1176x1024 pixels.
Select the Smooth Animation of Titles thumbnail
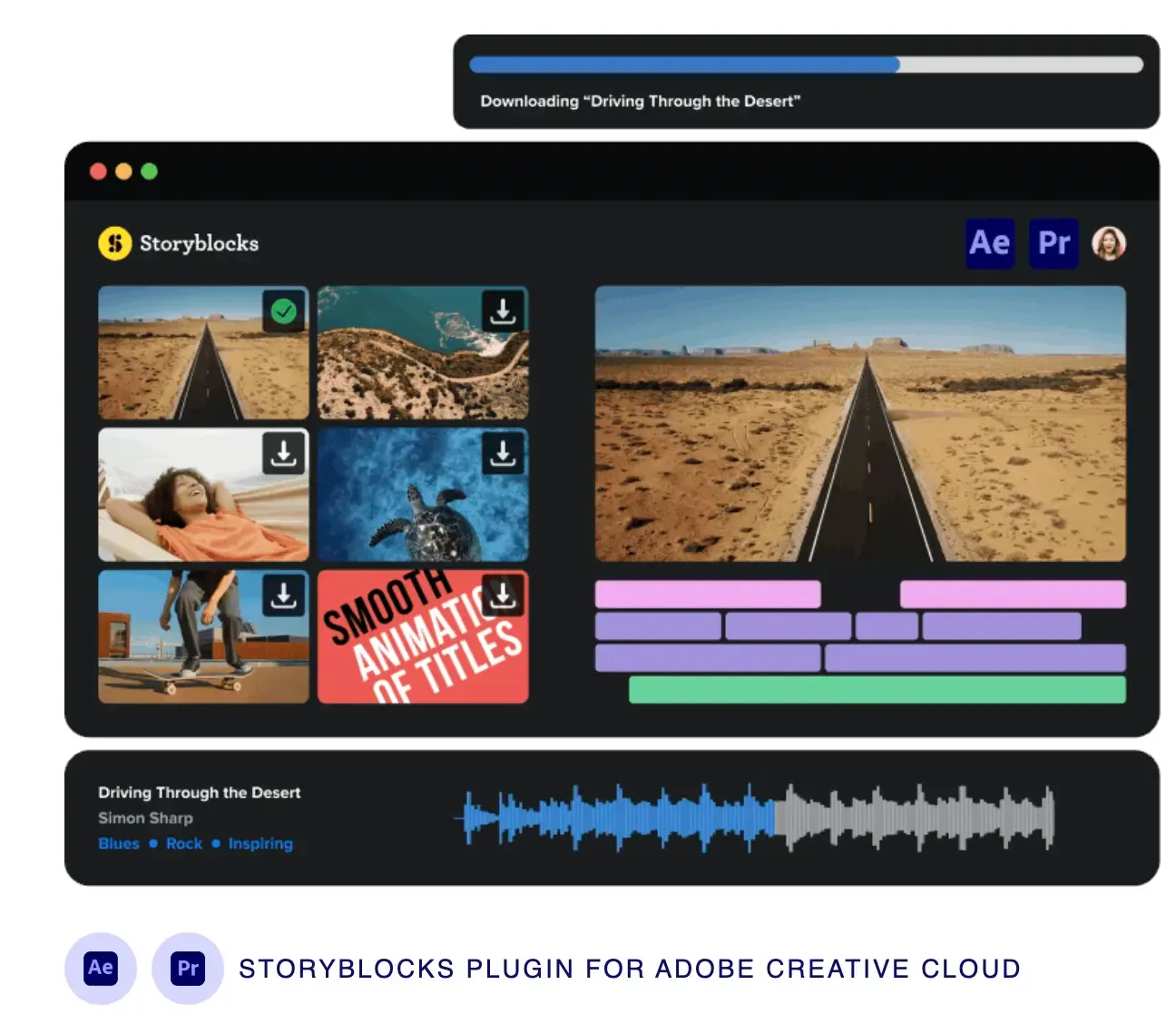click(423, 636)
